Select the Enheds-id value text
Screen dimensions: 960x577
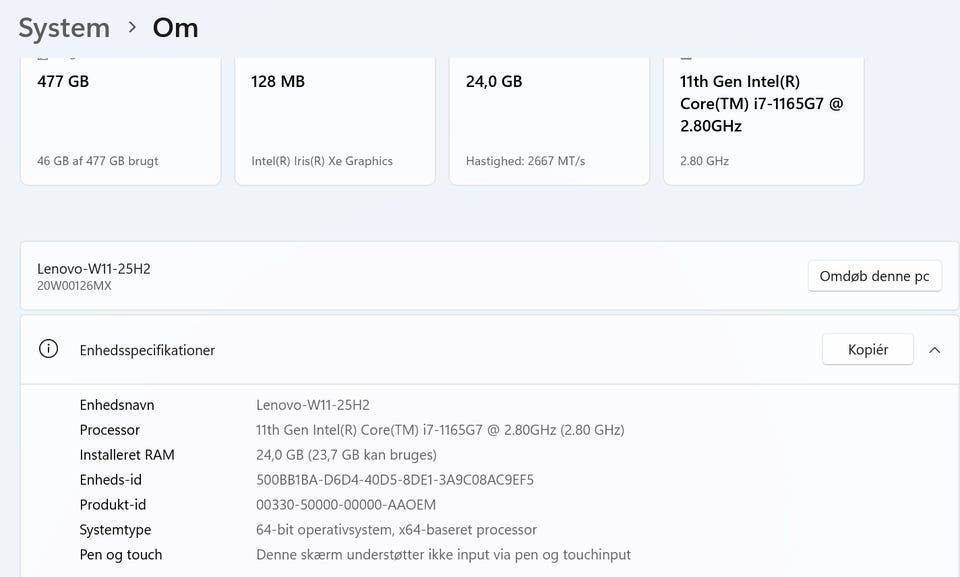tap(395, 480)
